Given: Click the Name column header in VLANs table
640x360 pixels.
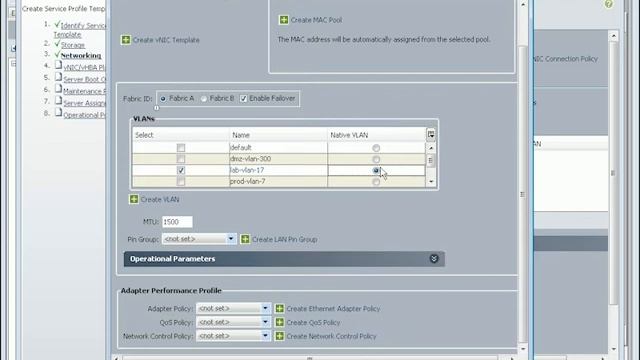Looking at the screenshot, I should pyautogui.click(x=278, y=135).
